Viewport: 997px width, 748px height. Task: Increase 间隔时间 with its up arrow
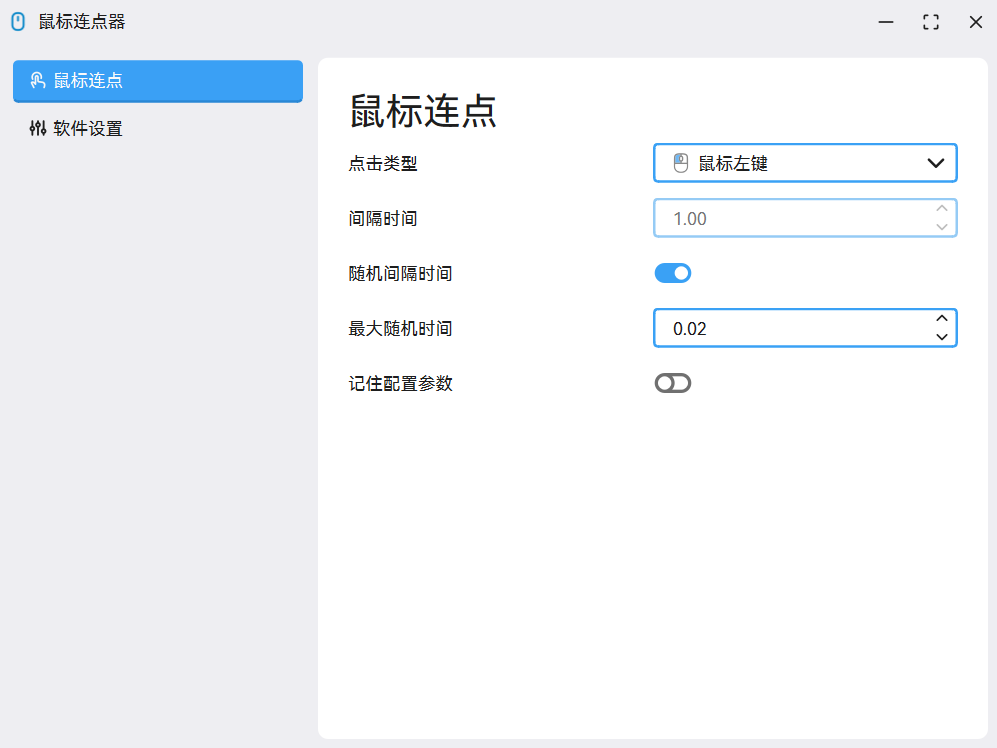942,209
